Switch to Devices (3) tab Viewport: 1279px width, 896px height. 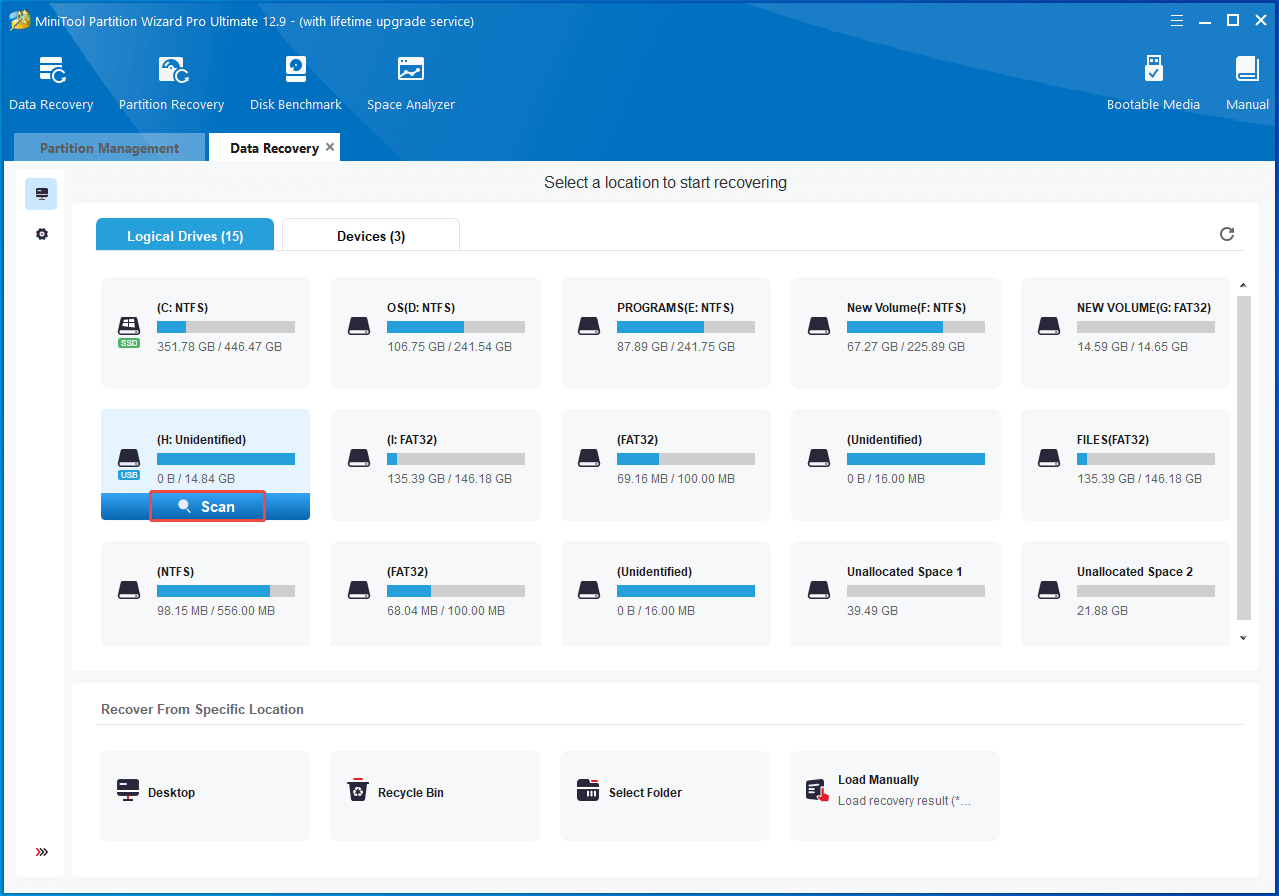click(x=371, y=236)
